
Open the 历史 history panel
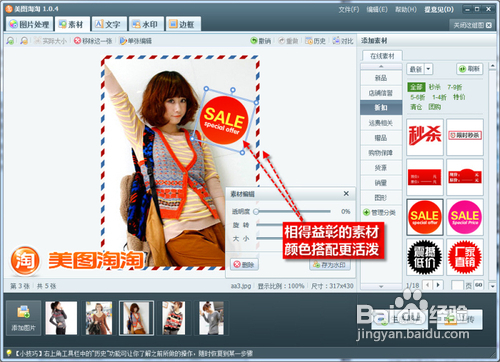tap(315, 41)
